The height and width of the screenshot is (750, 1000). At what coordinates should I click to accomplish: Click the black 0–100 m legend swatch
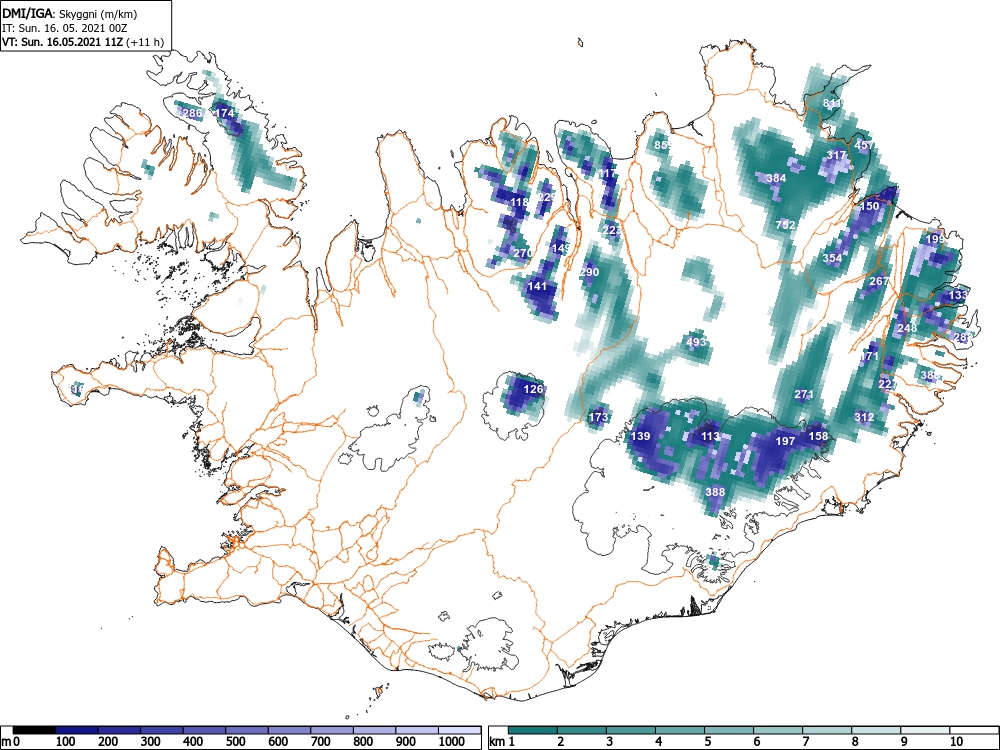click(x=34, y=730)
